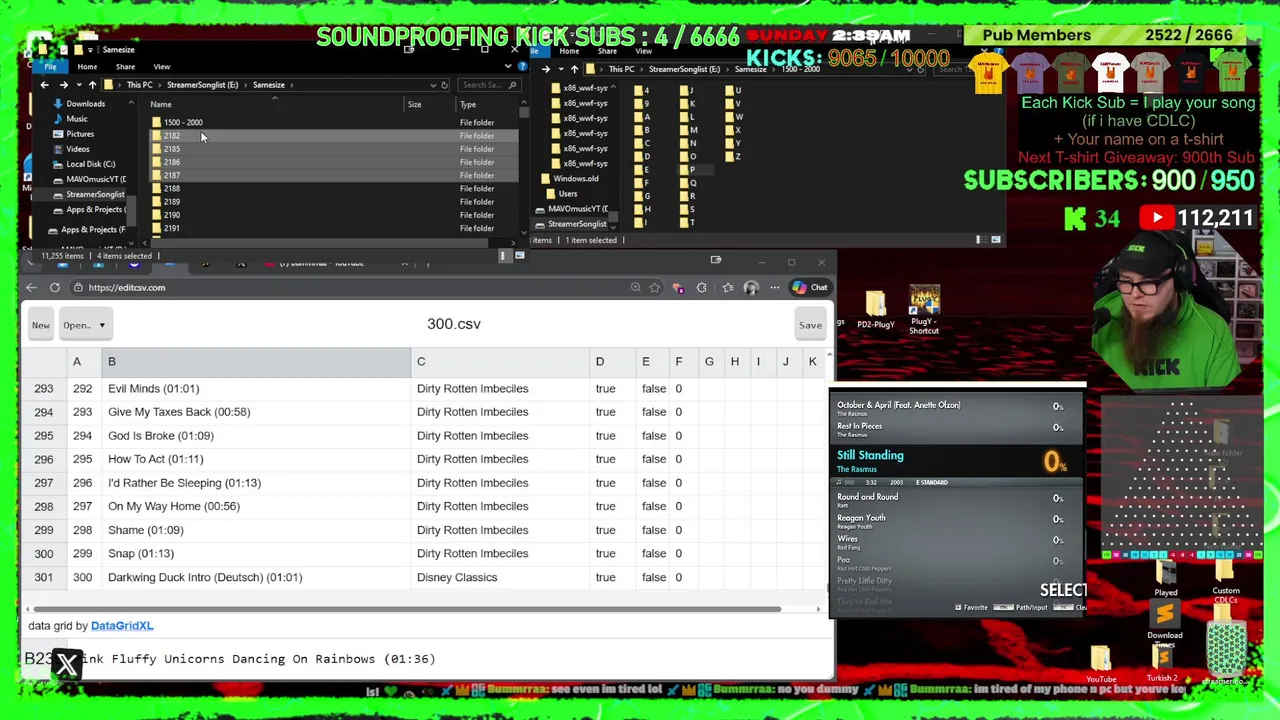Click 'This PC' in Samesize breadcrumb
Viewport: 1280px width, 720px height.
(139, 85)
